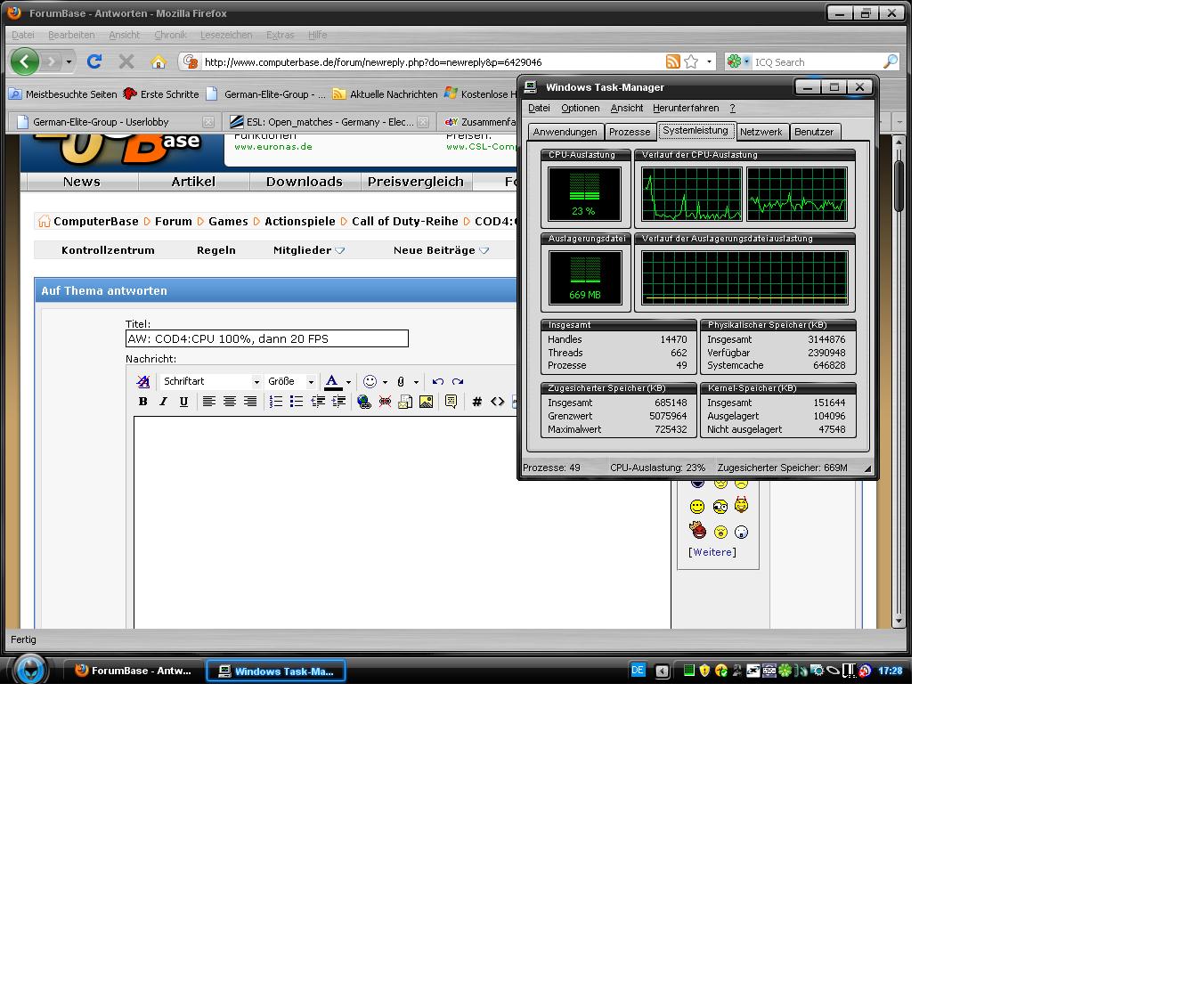Toggle bold formatting in the reply editor

click(142, 402)
